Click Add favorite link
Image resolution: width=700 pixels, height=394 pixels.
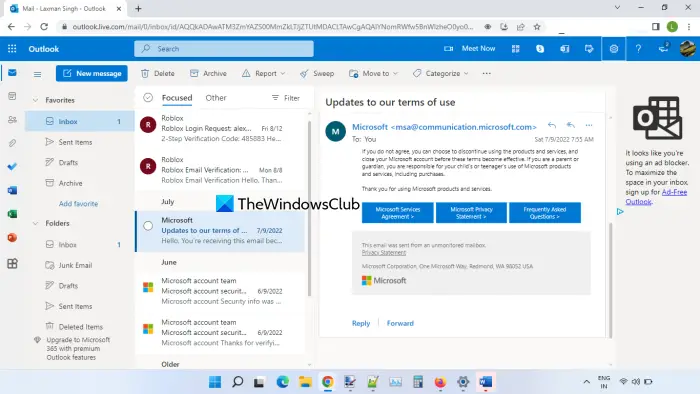click(x=78, y=203)
